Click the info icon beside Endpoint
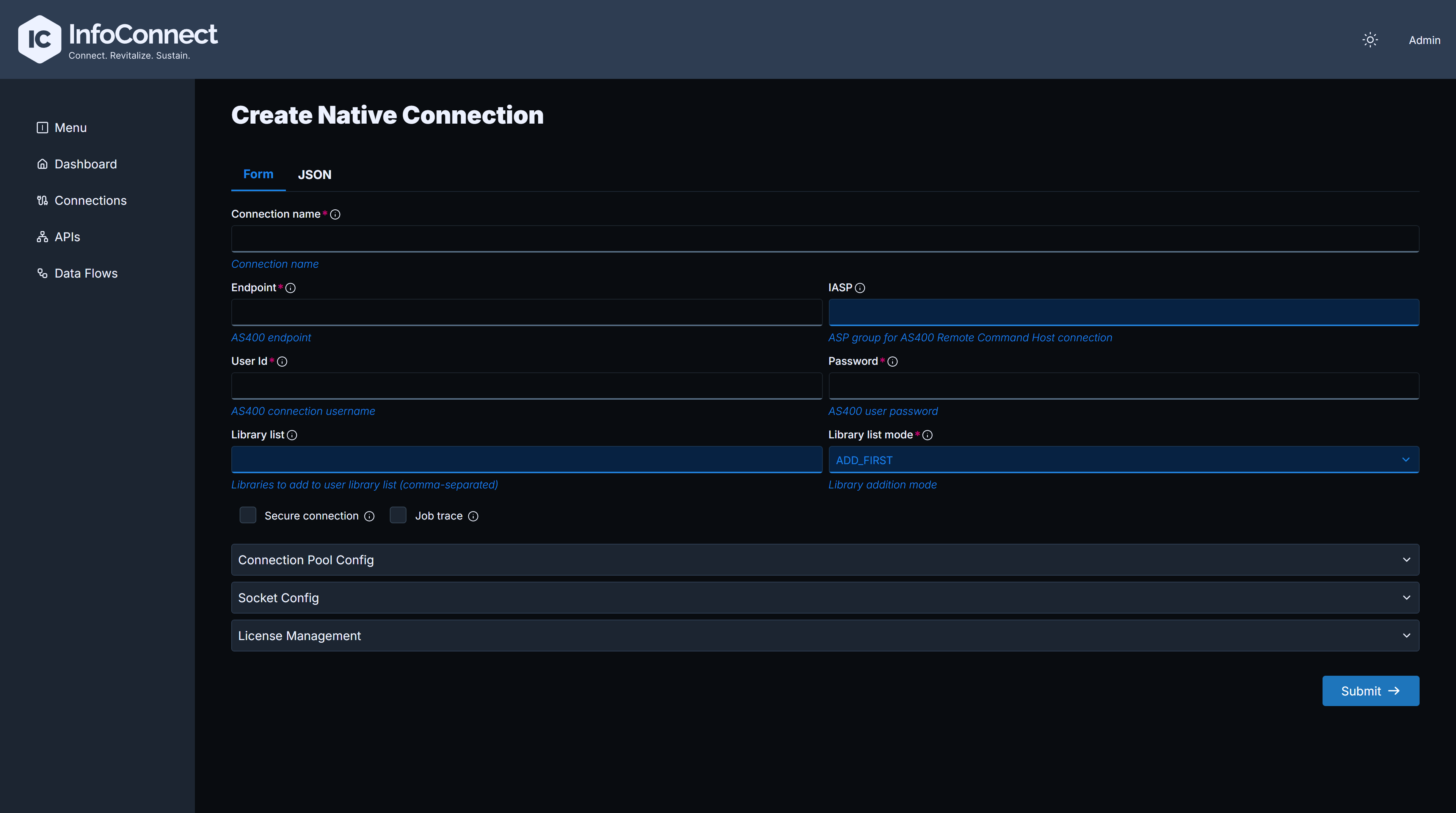 pos(290,288)
